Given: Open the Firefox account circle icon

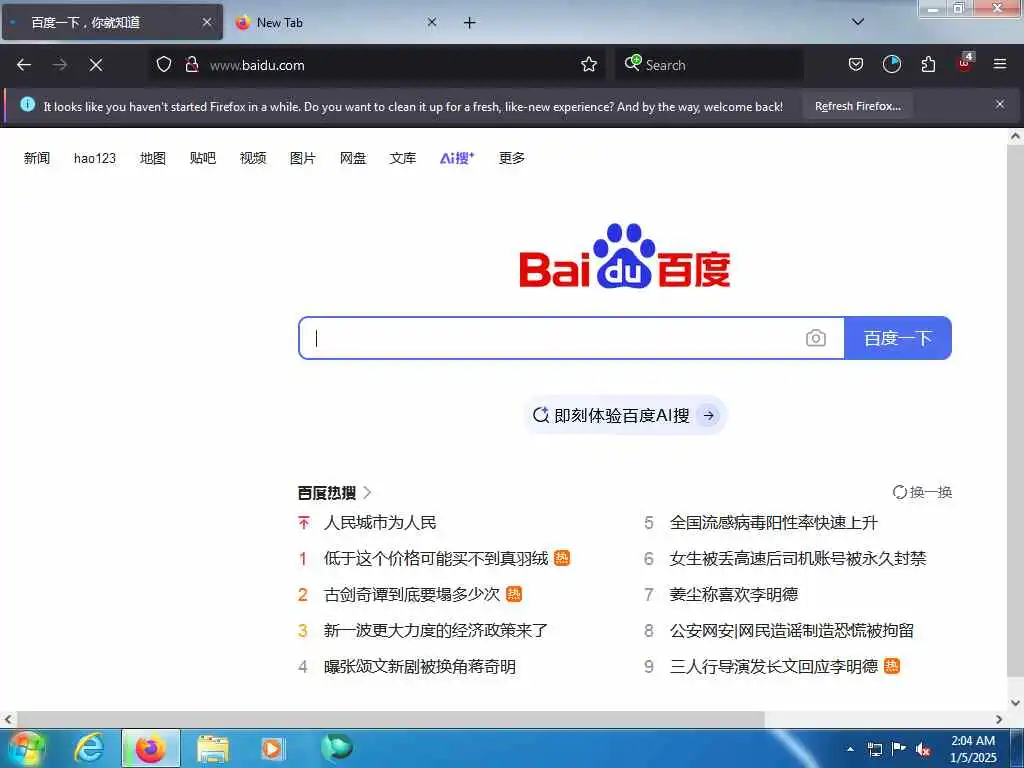Looking at the screenshot, I should (891, 64).
